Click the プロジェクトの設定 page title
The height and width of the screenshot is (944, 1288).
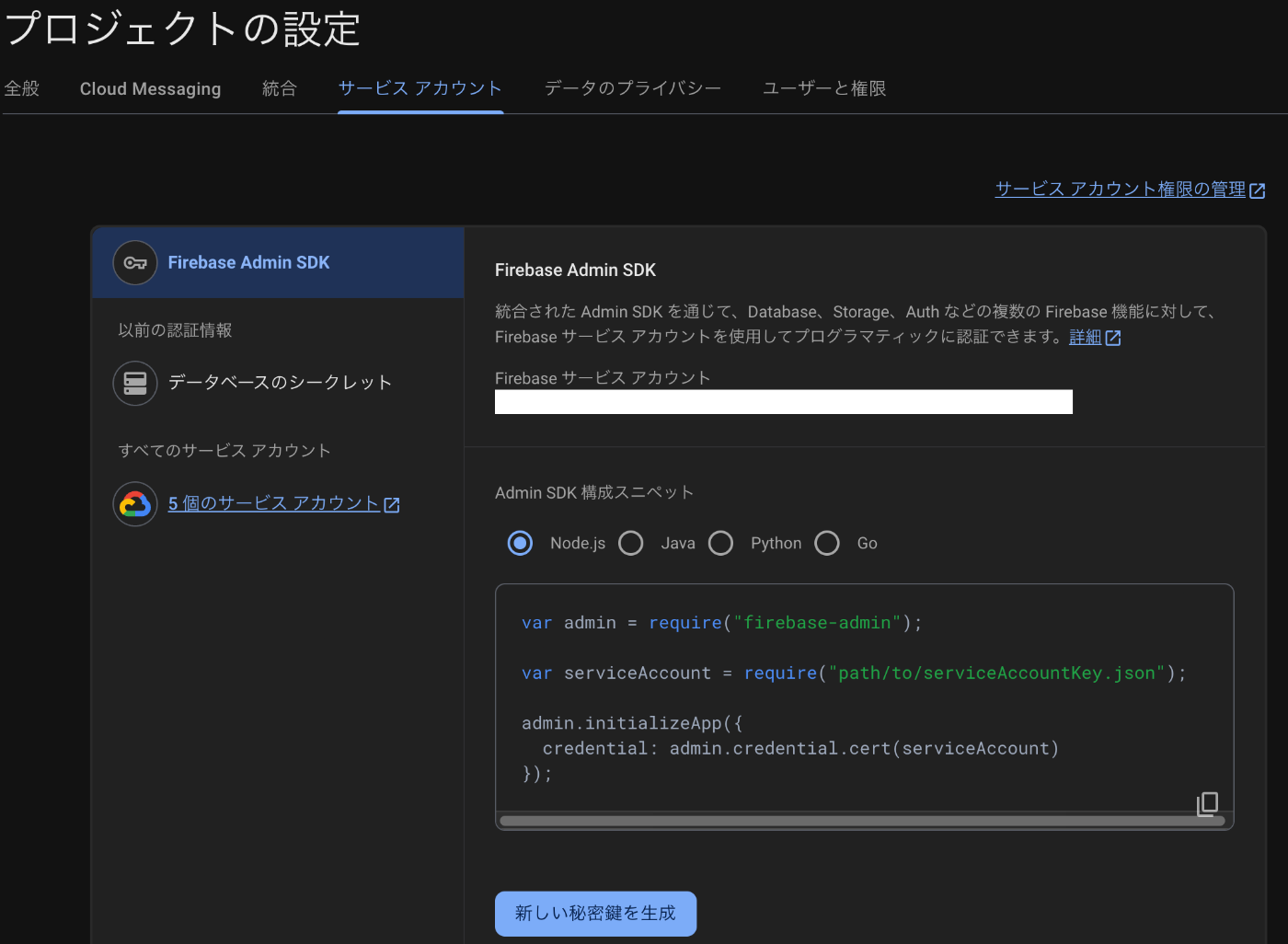click(182, 28)
